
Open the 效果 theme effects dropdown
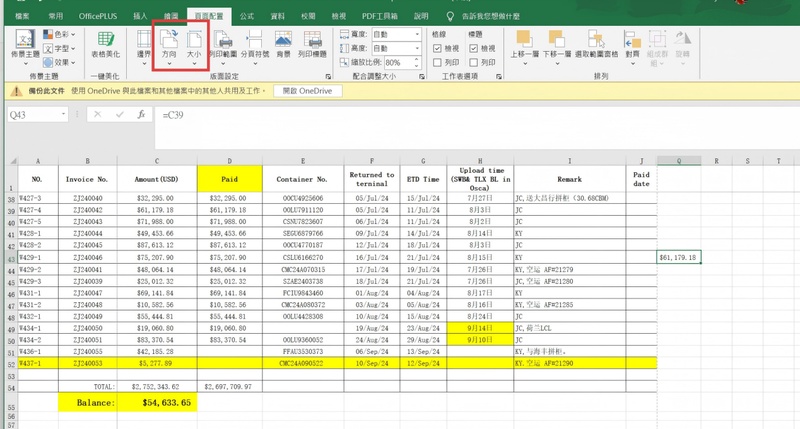click(x=60, y=62)
